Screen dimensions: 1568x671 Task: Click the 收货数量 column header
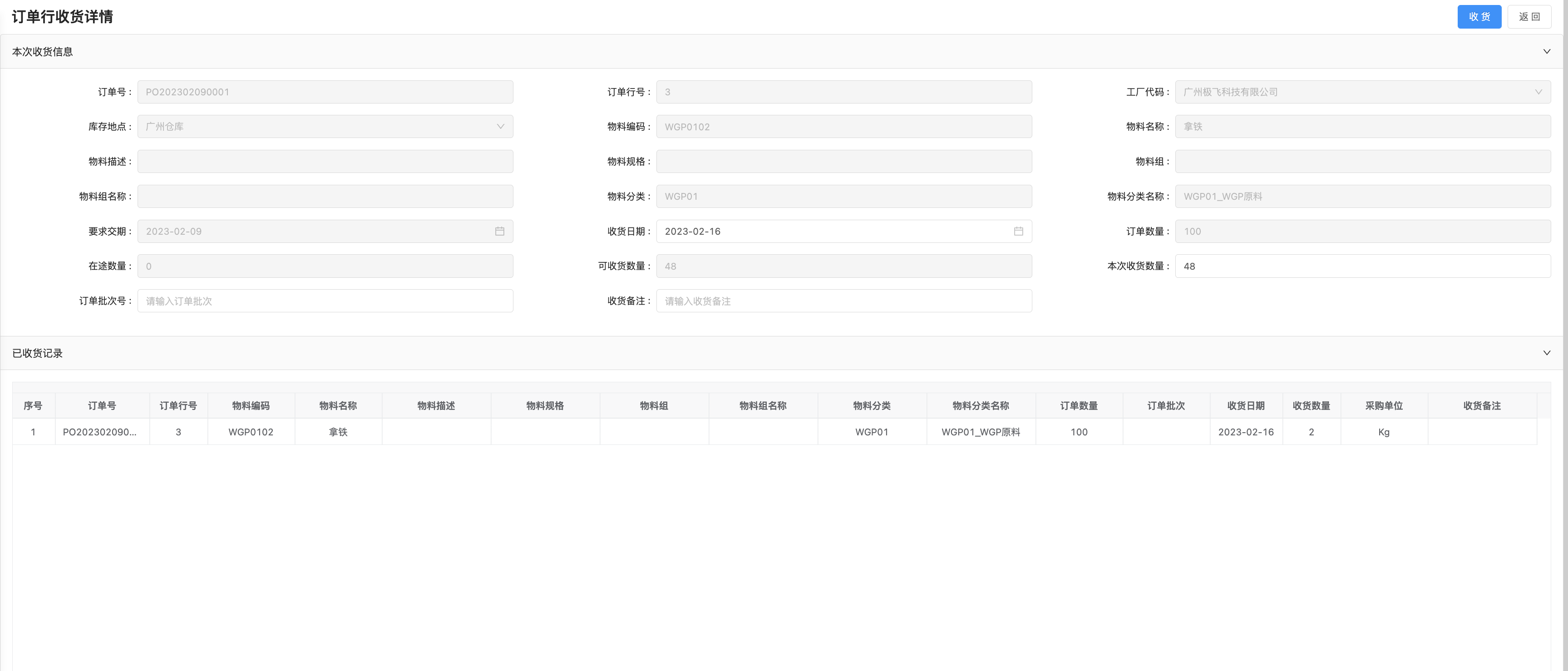click(1311, 405)
